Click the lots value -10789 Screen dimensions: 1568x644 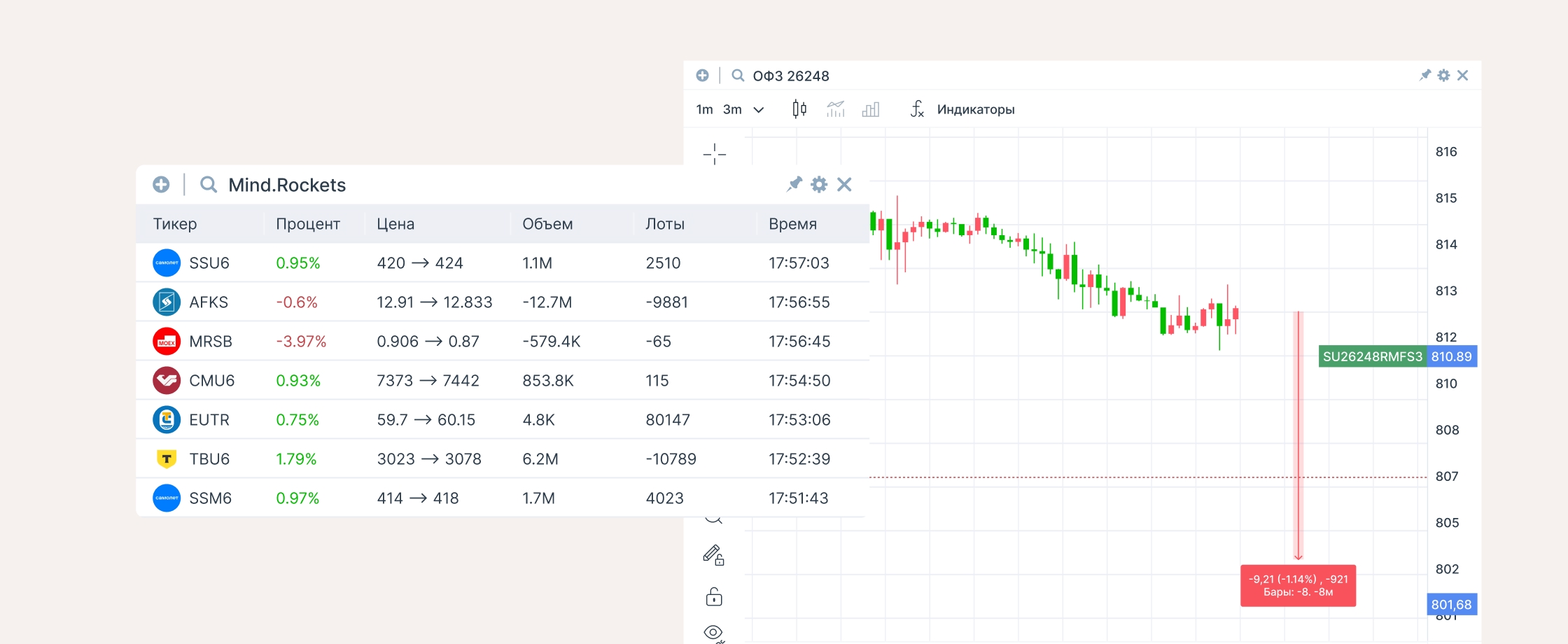click(x=671, y=459)
